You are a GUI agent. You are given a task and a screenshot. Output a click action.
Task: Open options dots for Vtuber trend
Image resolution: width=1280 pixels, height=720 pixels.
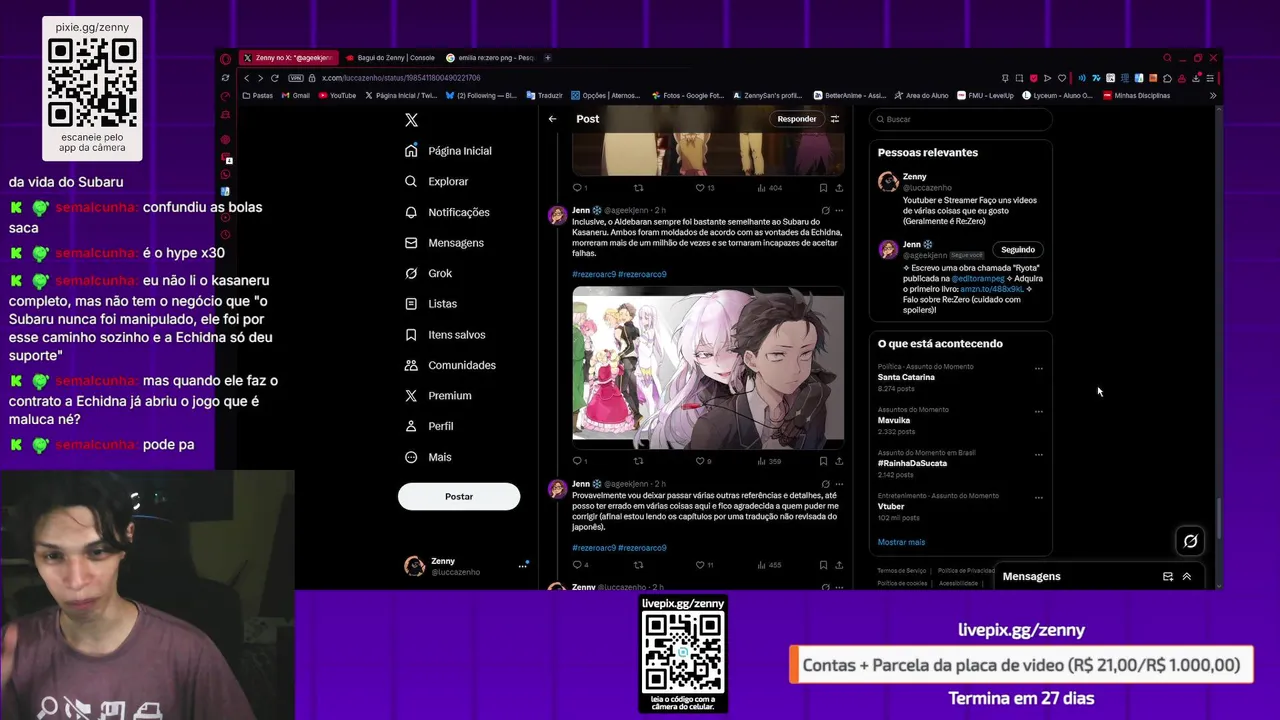click(1038, 497)
